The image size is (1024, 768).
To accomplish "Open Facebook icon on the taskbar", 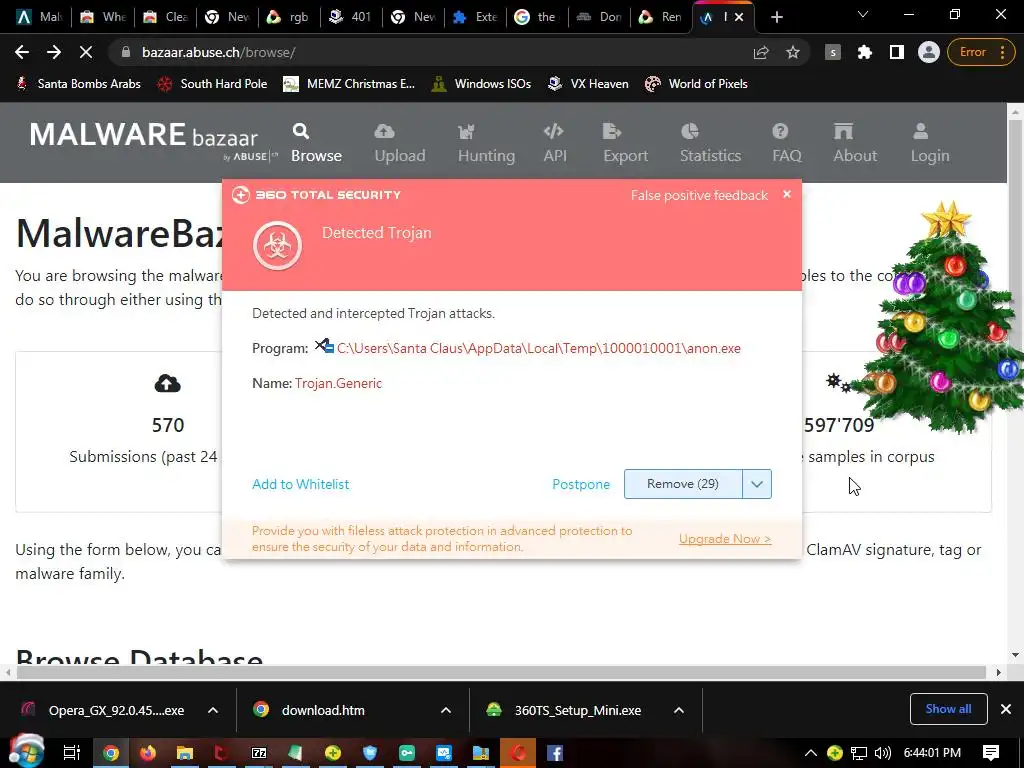I will click(555, 753).
